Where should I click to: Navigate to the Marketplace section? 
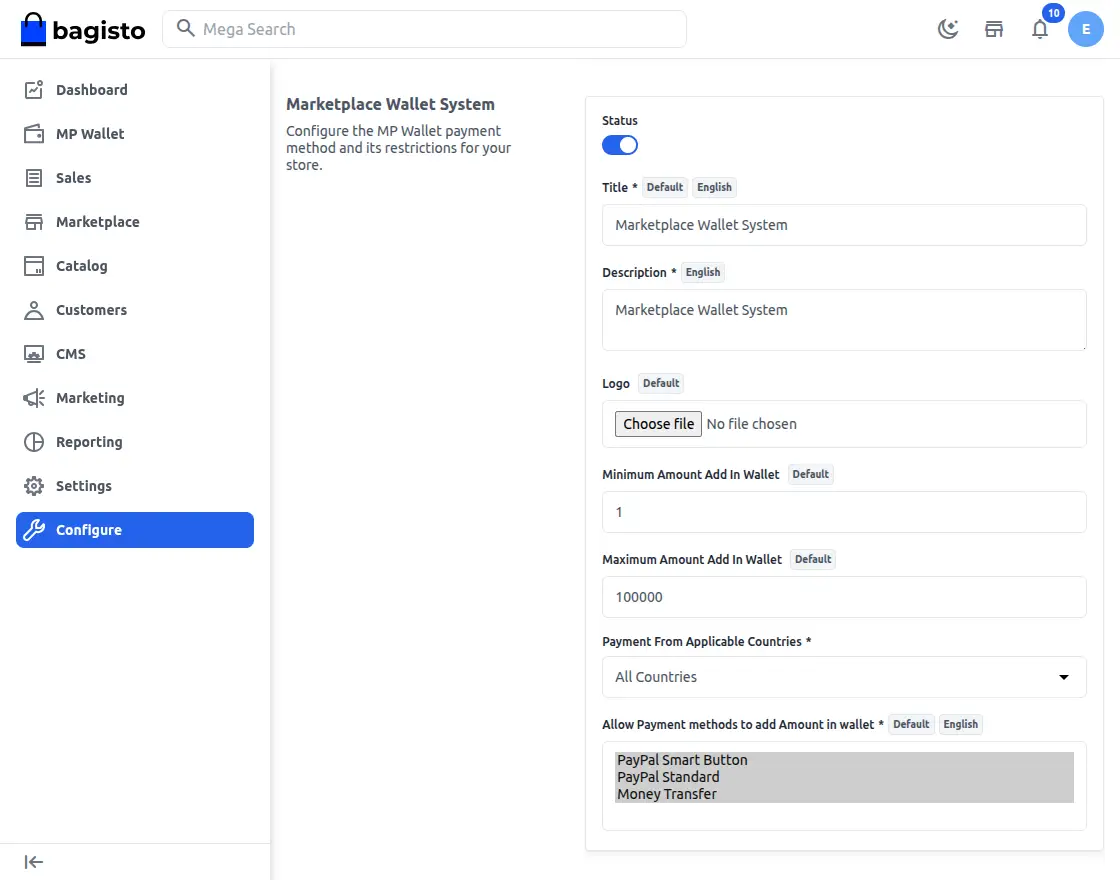pos(98,221)
